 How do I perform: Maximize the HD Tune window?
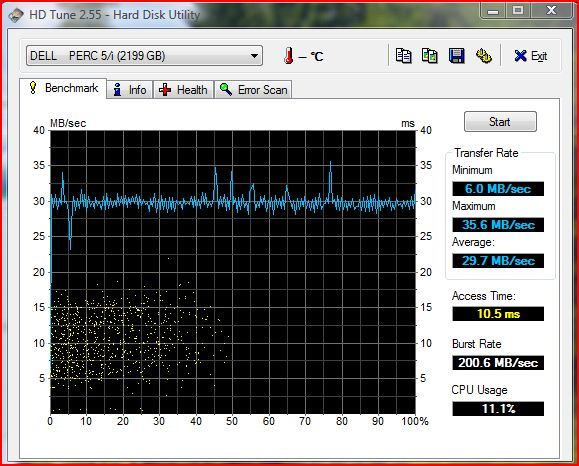point(518,11)
